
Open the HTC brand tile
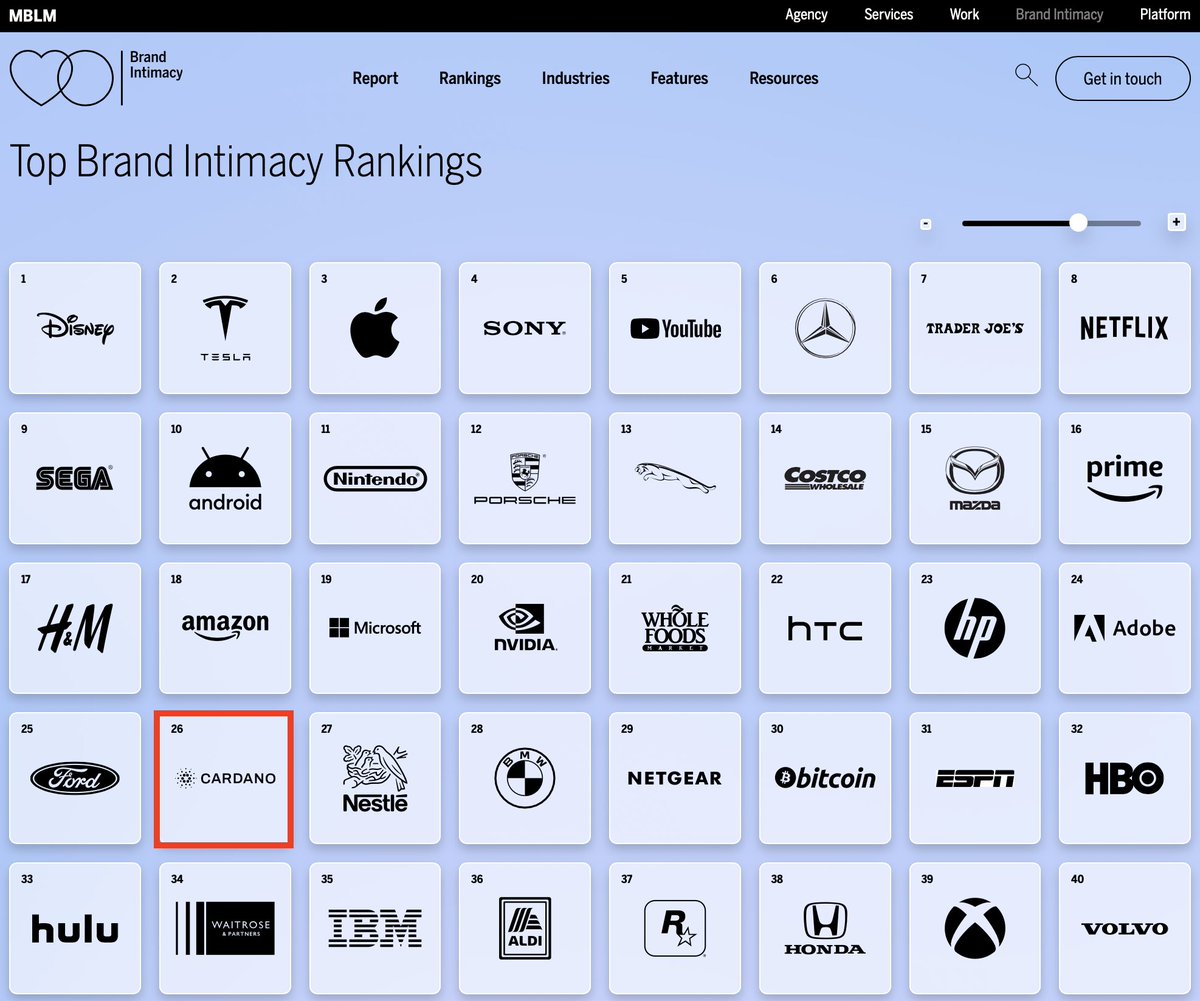(825, 628)
